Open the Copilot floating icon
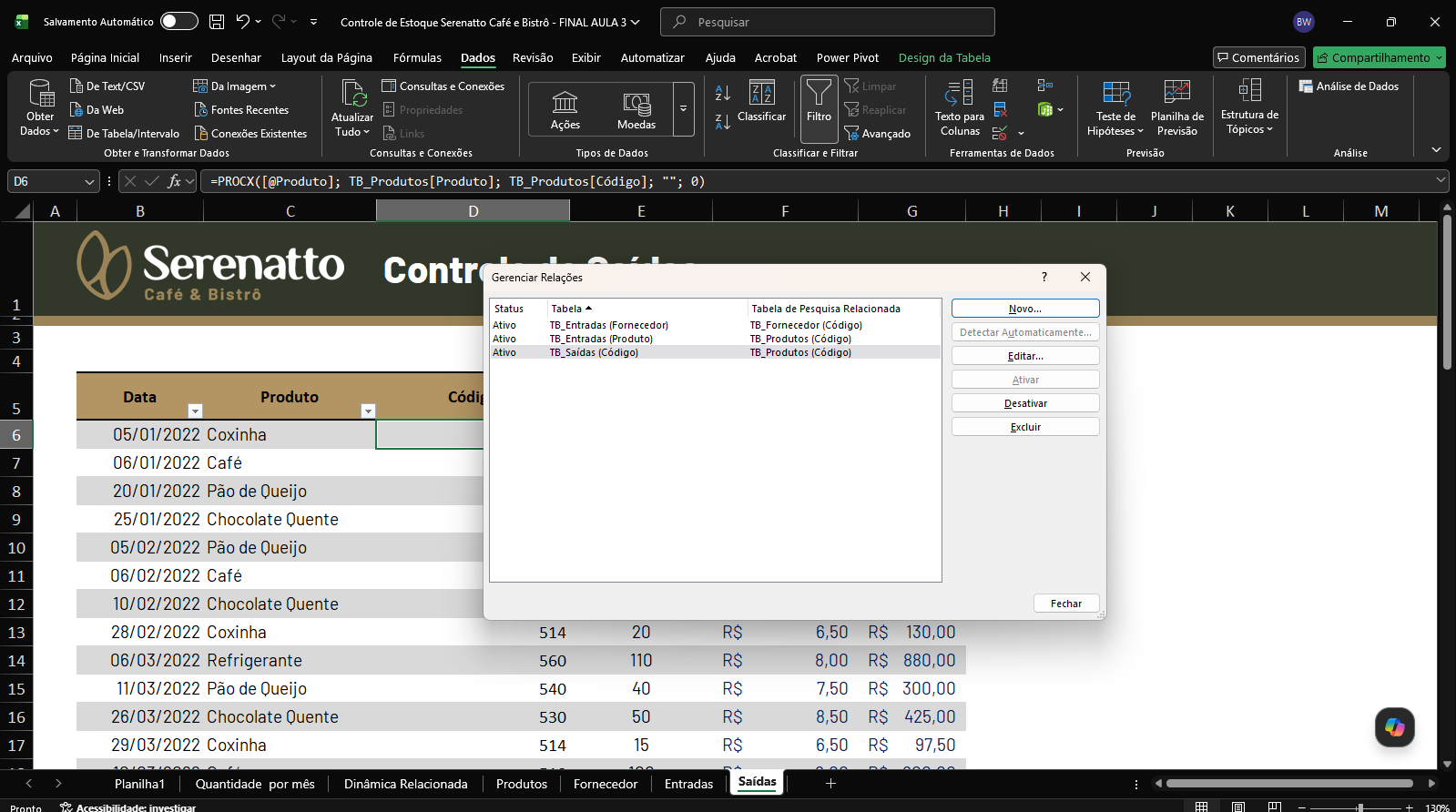 (1394, 727)
